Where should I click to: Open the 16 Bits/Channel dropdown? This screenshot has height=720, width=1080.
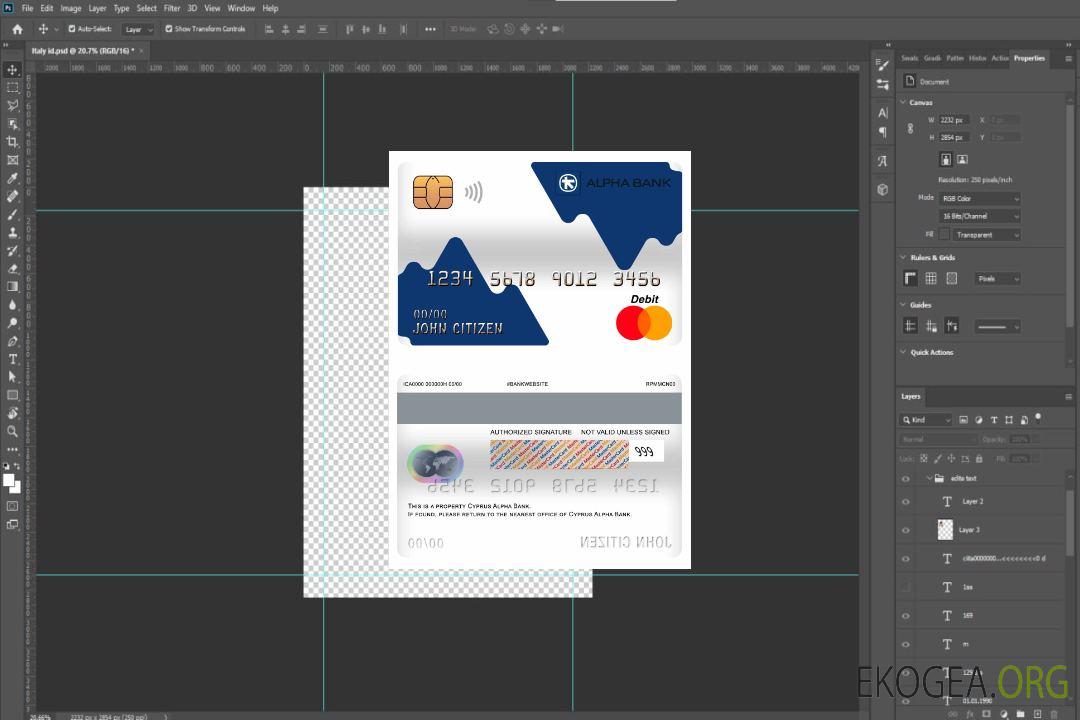[x=979, y=216]
